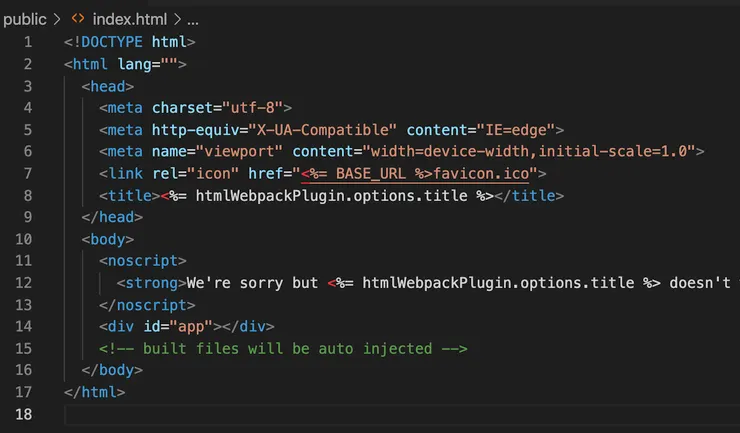The image size is (740, 433).
Task: Click line number 1 in the gutter
Action: (27, 42)
